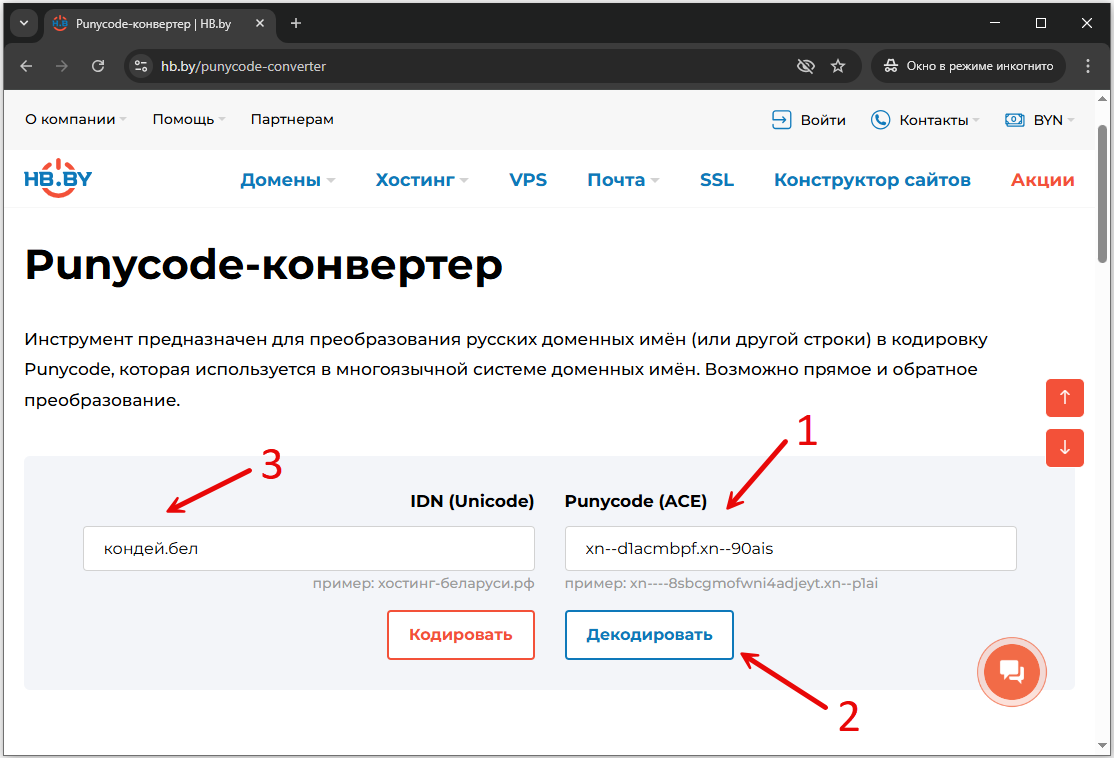Screen dimensions: 1114x758
Task: Click the Punycode-конвертер page heading
Action: point(264,265)
